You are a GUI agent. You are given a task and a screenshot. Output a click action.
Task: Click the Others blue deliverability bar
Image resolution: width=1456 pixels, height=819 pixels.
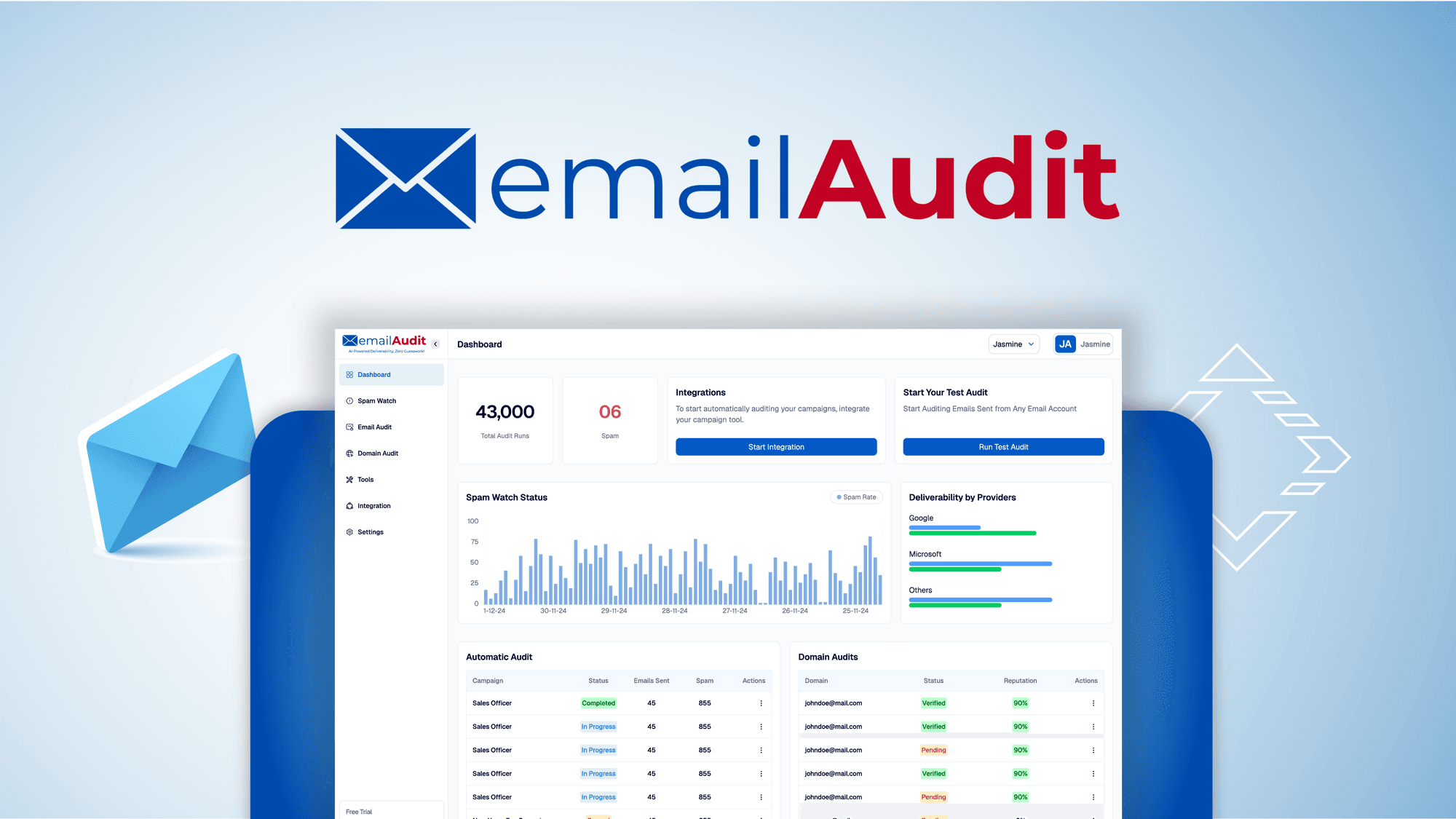point(981,600)
